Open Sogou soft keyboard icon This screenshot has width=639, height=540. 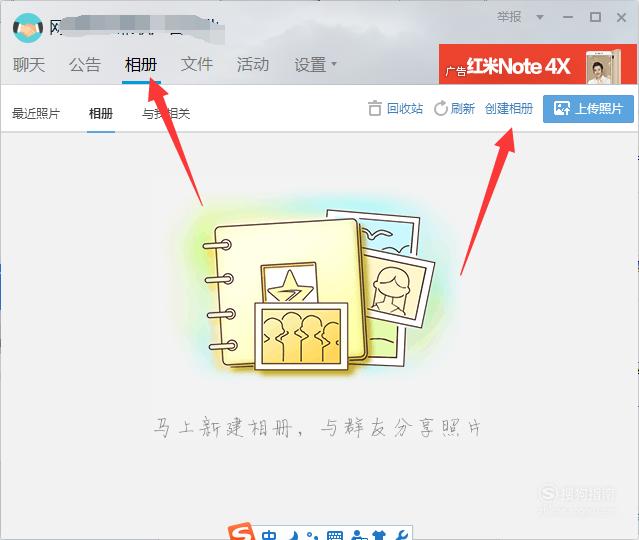point(335,535)
